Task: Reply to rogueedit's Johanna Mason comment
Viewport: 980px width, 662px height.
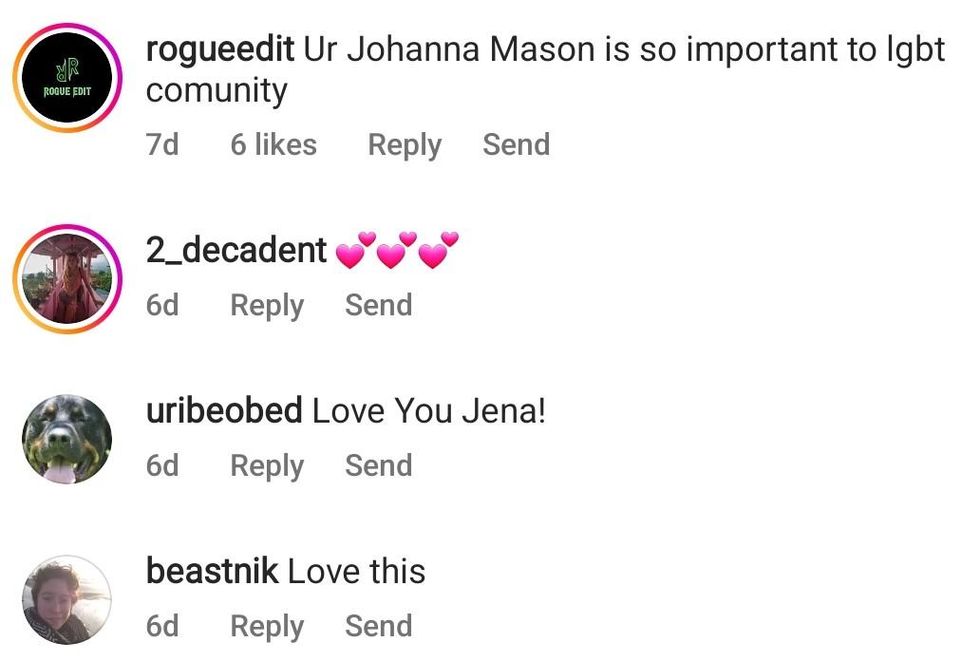Action: (404, 145)
